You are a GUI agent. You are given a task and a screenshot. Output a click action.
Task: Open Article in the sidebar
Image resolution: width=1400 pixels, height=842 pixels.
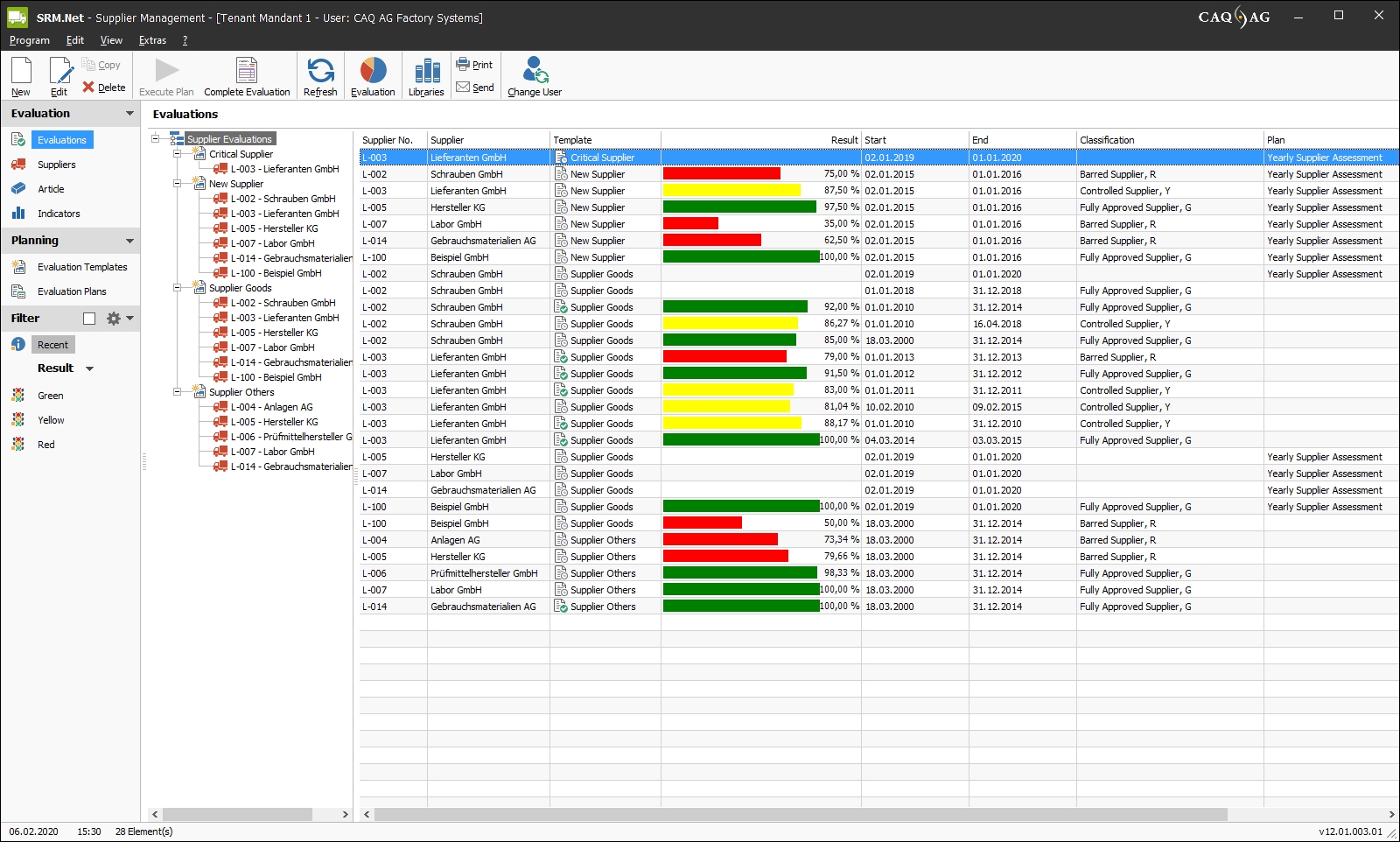pos(51,189)
